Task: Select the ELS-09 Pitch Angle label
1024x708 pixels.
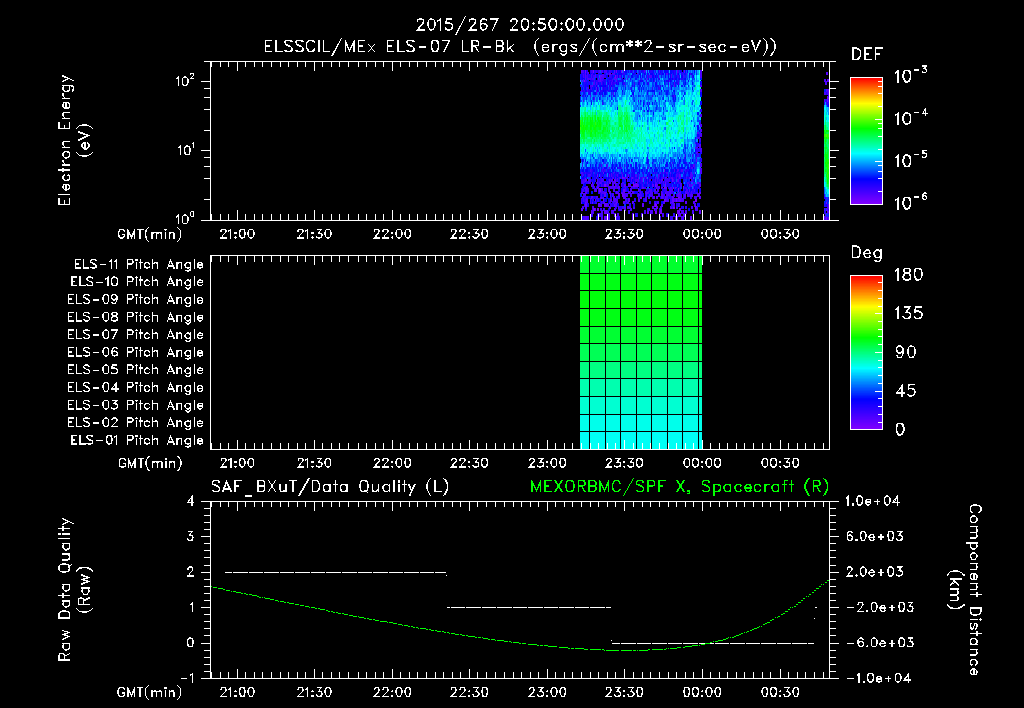Action: coord(135,300)
